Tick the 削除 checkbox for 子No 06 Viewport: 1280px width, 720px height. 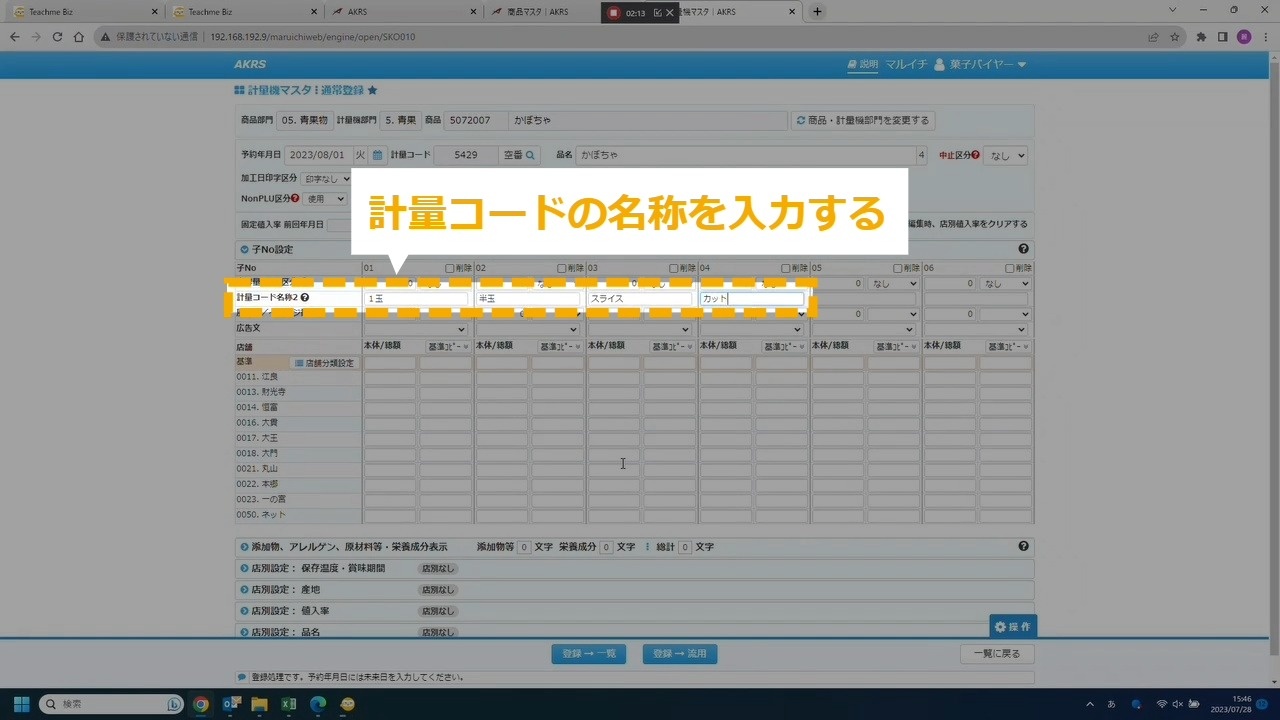coord(1010,268)
